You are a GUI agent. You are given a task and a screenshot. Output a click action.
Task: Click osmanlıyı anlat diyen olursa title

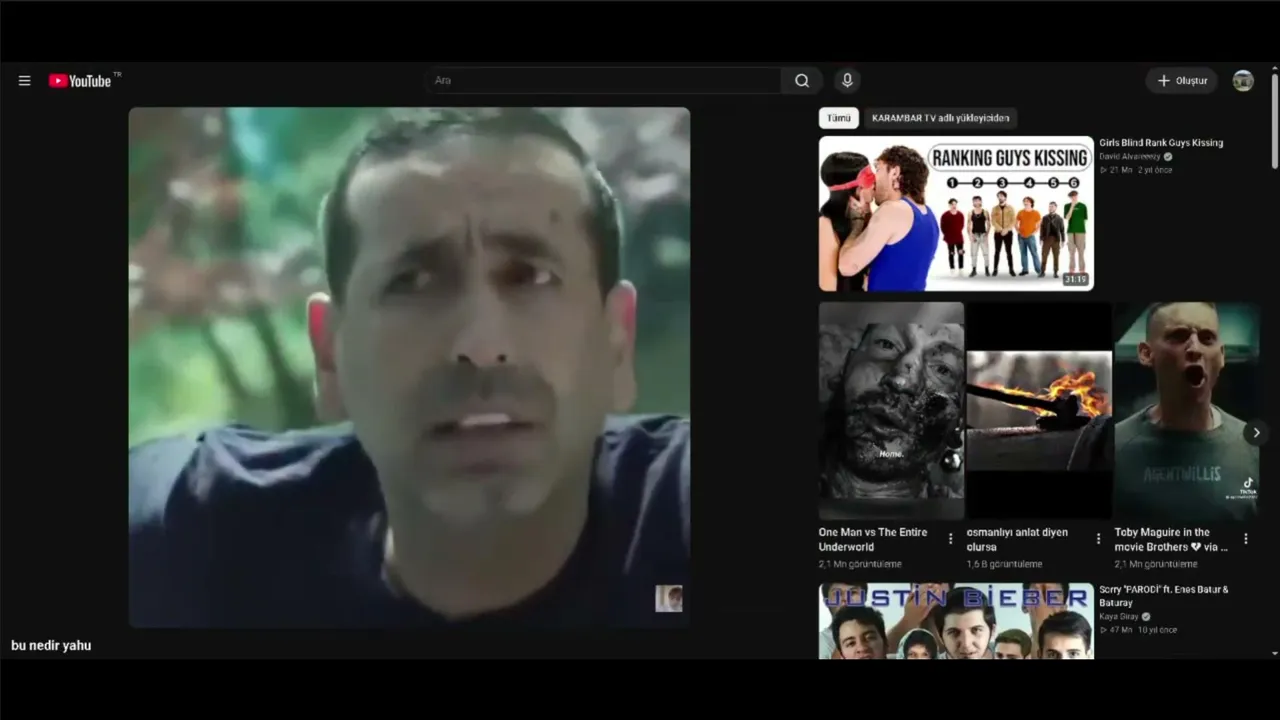(x=1017, y=540)
